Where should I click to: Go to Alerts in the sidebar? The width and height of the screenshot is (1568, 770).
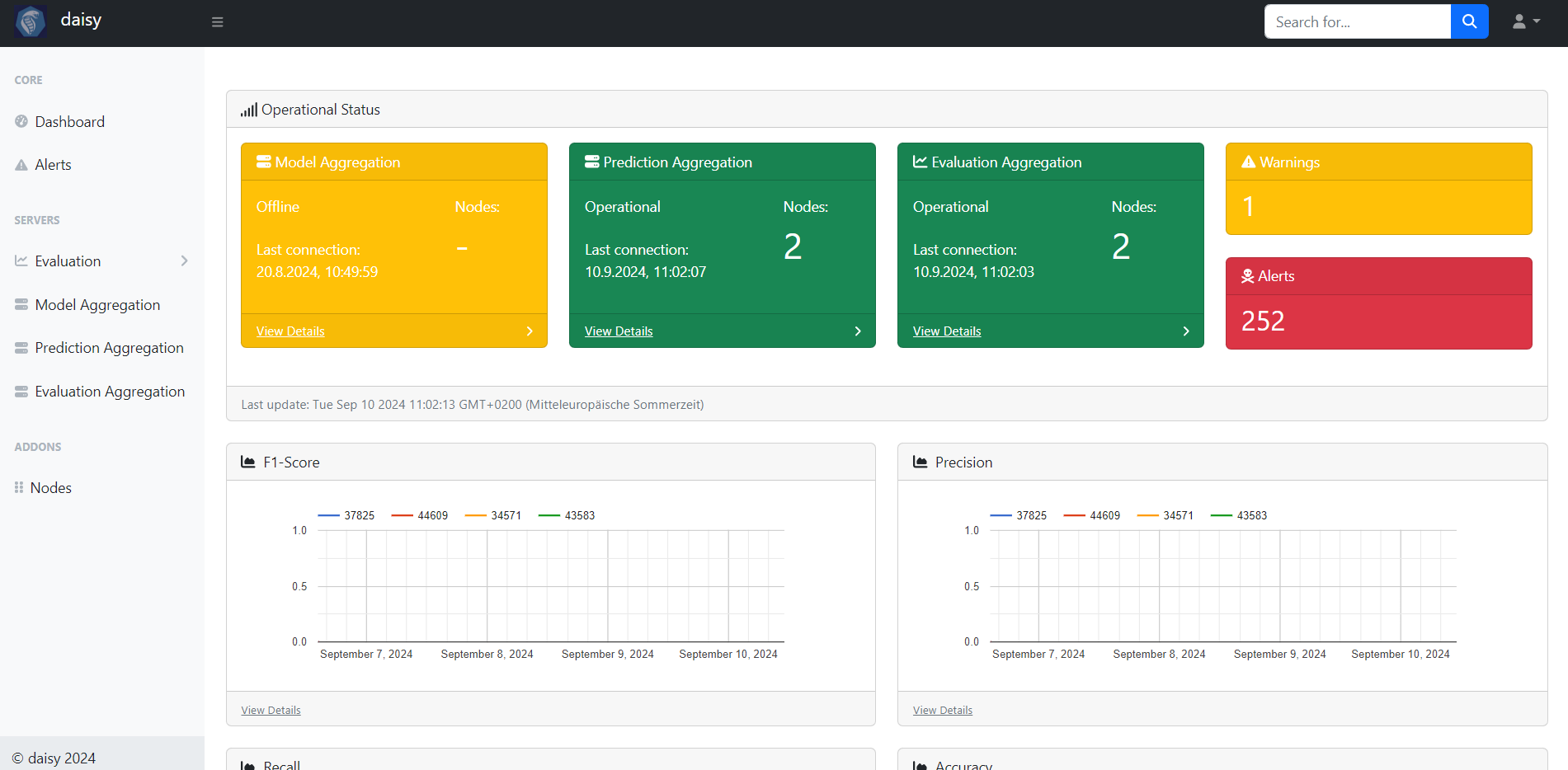point(53,165)
